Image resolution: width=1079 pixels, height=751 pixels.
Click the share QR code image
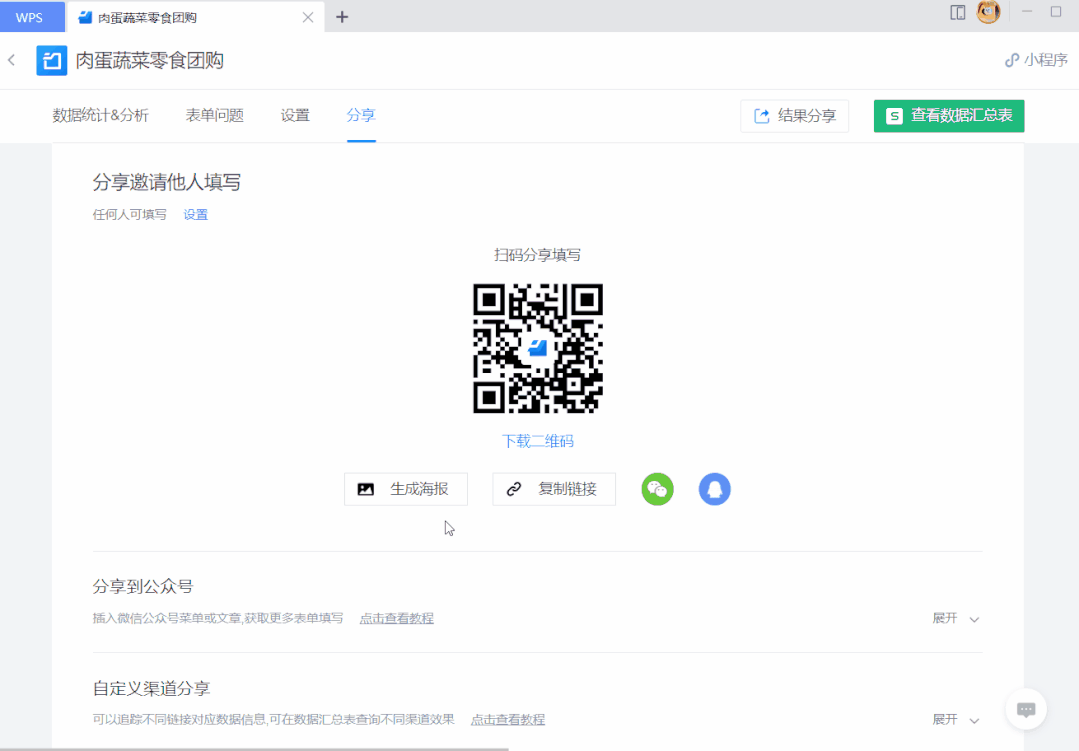pos(537,348)
